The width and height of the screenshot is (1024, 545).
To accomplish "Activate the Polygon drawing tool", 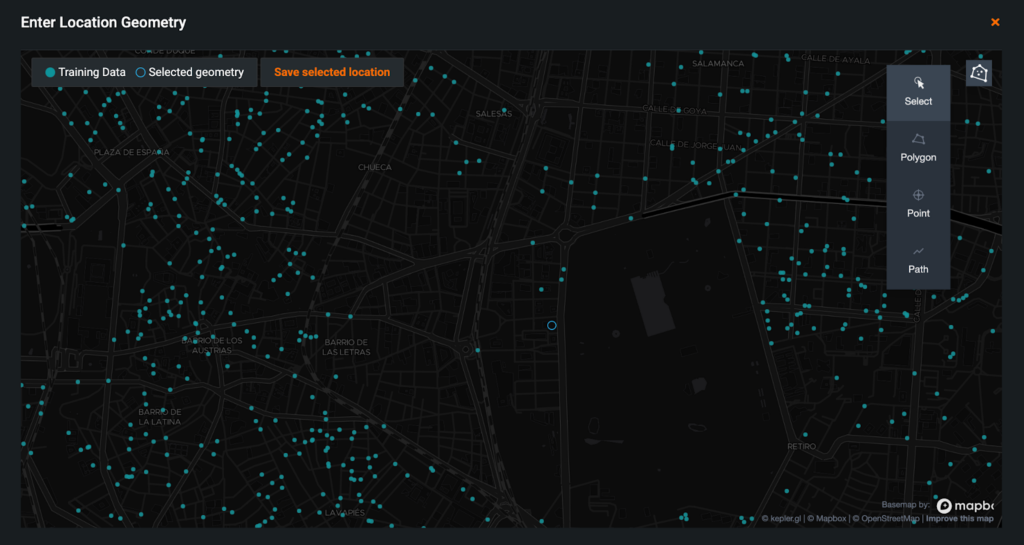I will [x=918, y=148].
